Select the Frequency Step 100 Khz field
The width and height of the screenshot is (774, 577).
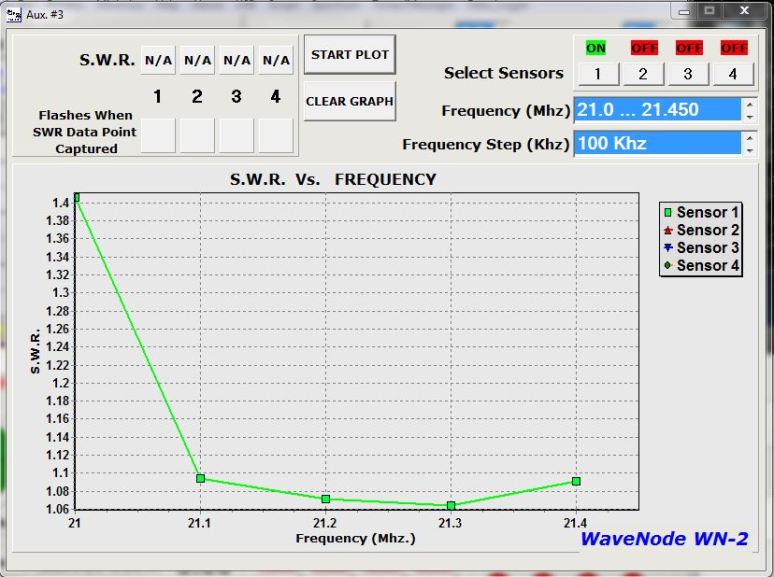(x=658, y=143)
